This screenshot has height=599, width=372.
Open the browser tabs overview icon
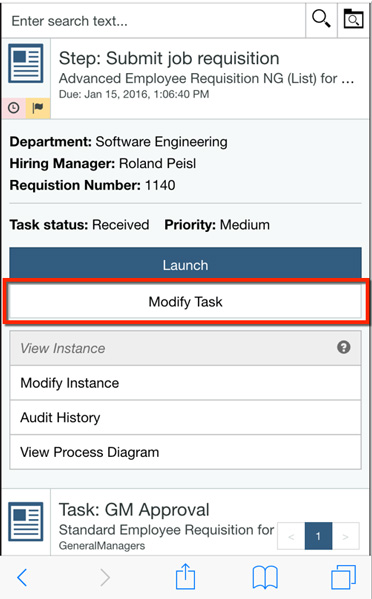[344, 577]
